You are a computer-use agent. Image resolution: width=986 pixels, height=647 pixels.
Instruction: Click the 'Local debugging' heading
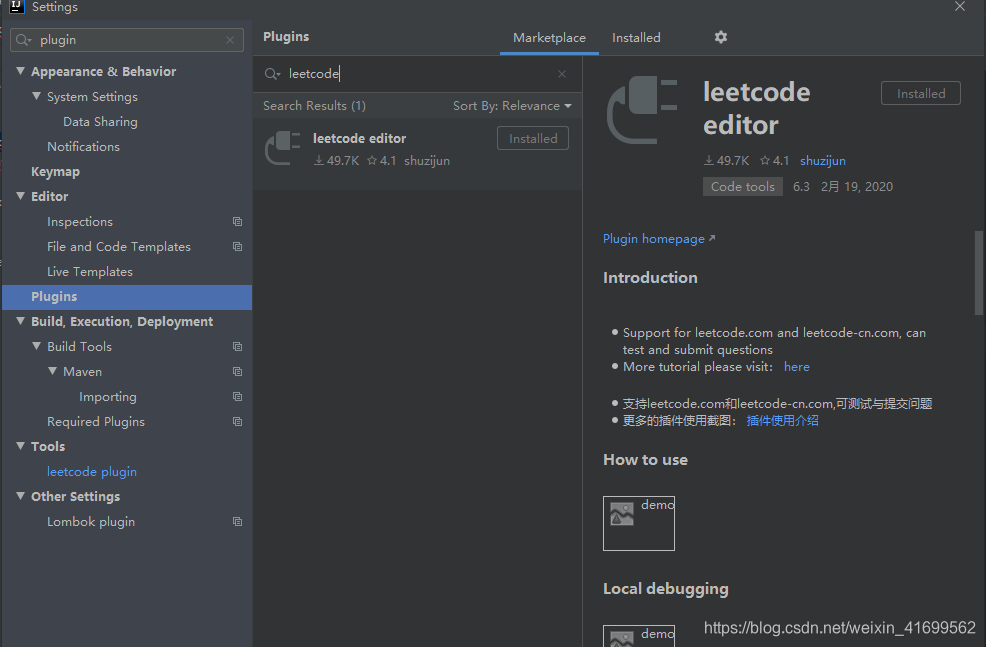tap(666, 589)
